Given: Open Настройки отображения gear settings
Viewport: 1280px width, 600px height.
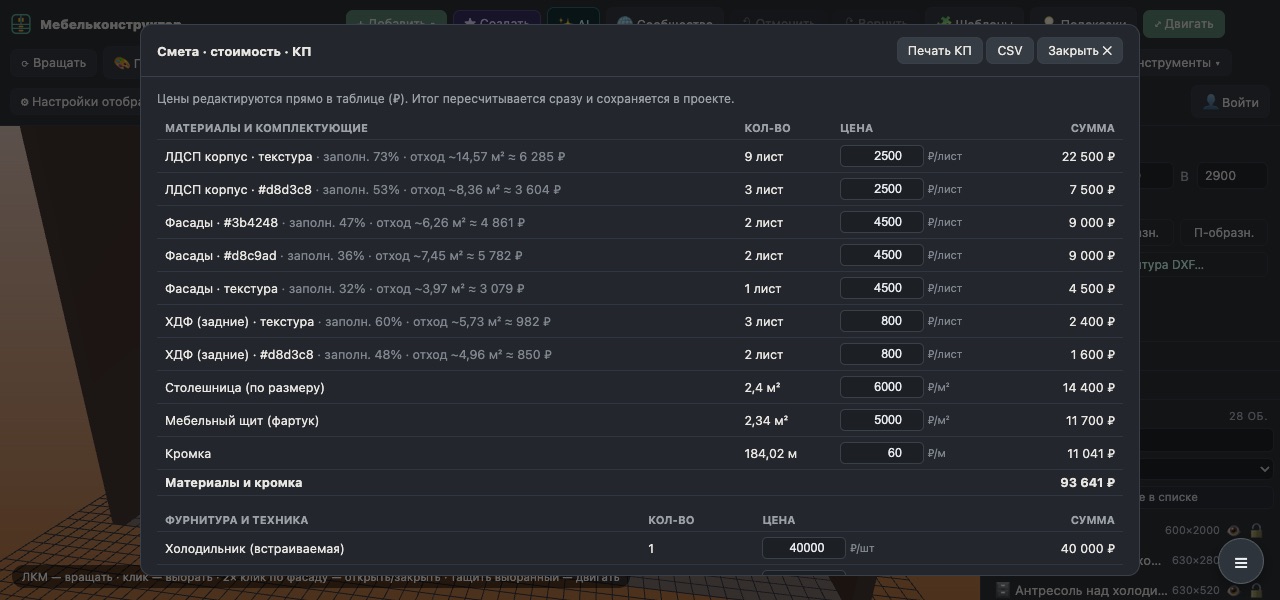Looking at the screenshot, I should pos(80,101).
